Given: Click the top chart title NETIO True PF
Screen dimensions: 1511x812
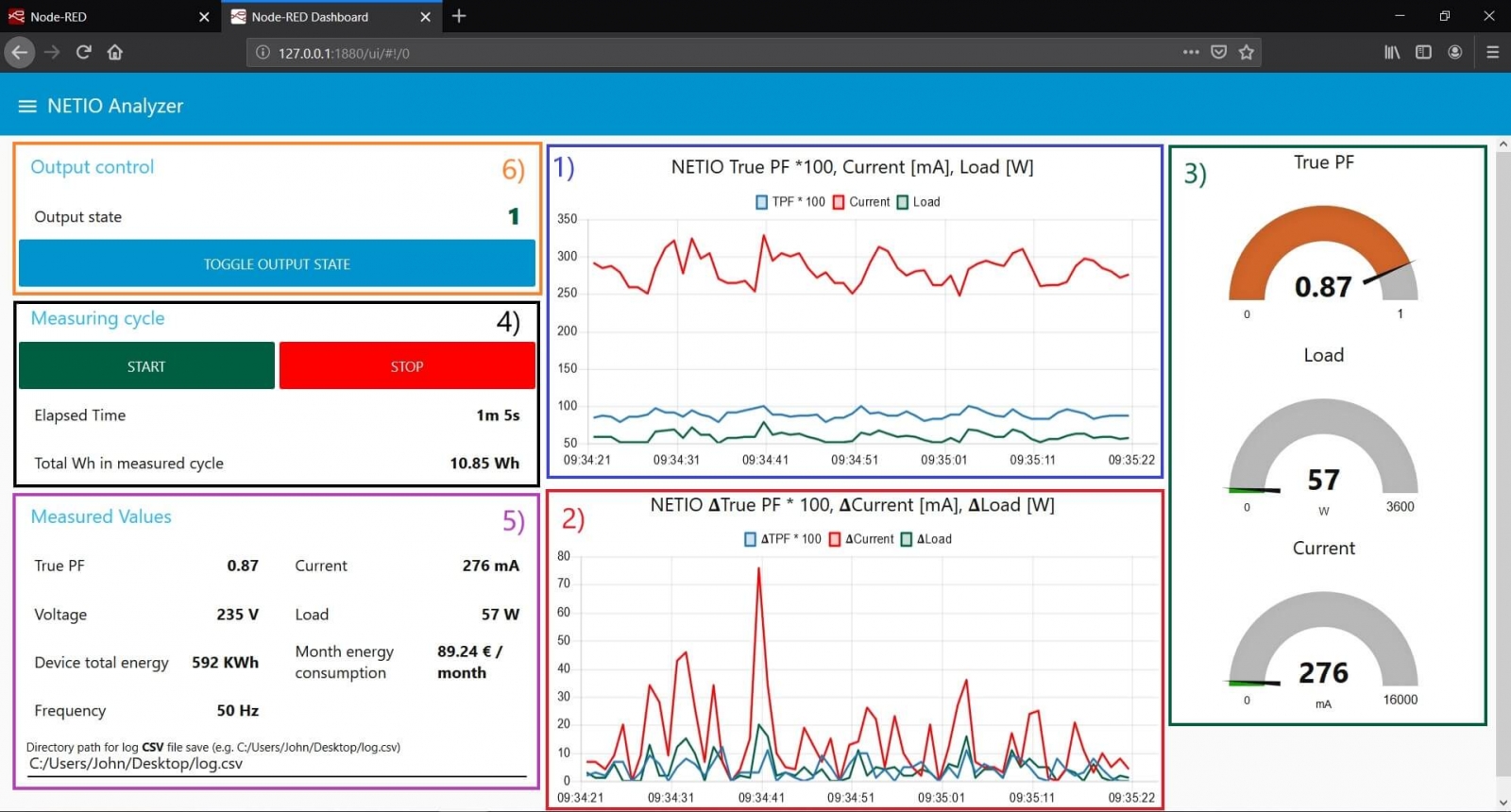Looking at the screenshot, I should (x=852, y=167).
